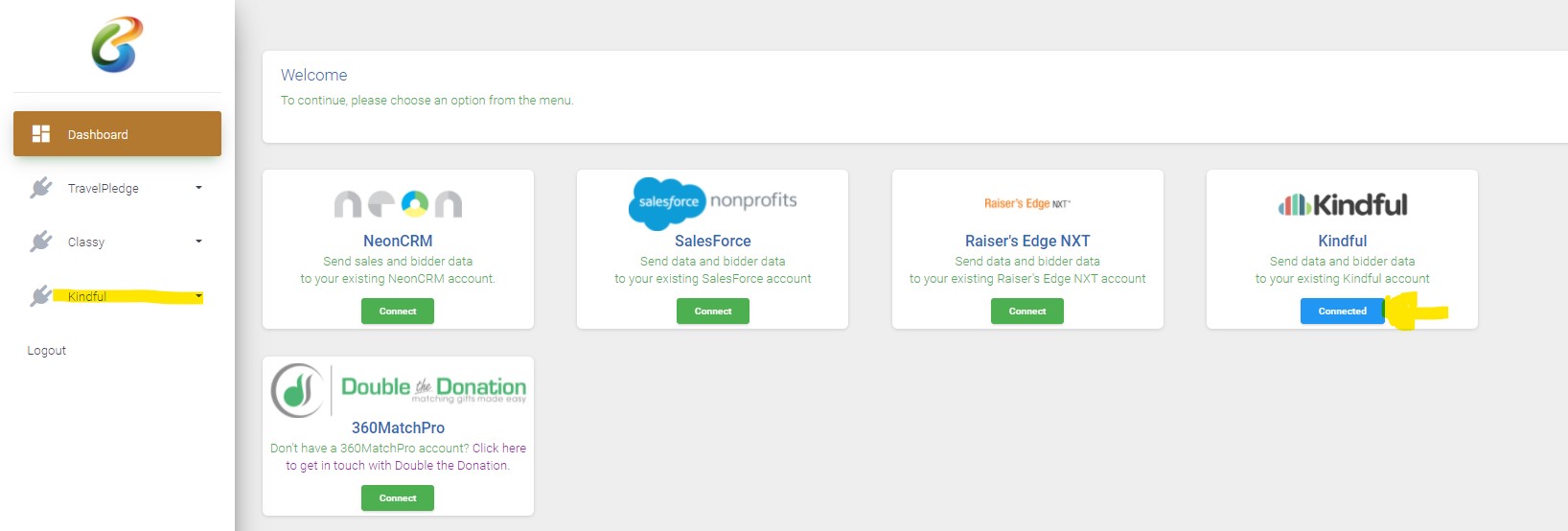1568x531 pixels.
Task: Click the TravelPledge plug icon
Action: coord(41,188)
